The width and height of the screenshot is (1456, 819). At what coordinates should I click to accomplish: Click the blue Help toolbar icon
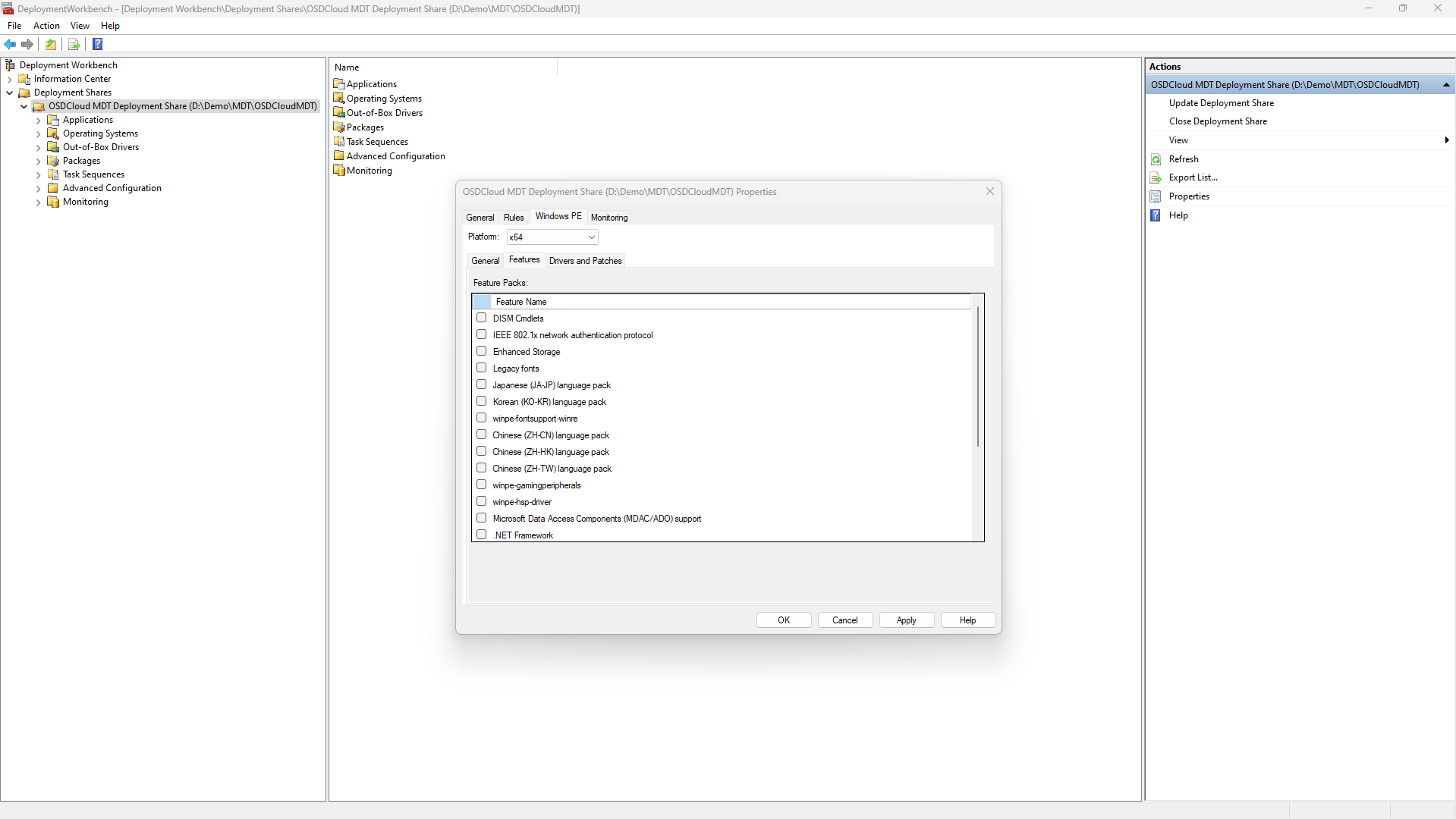(x=97, y=45)
